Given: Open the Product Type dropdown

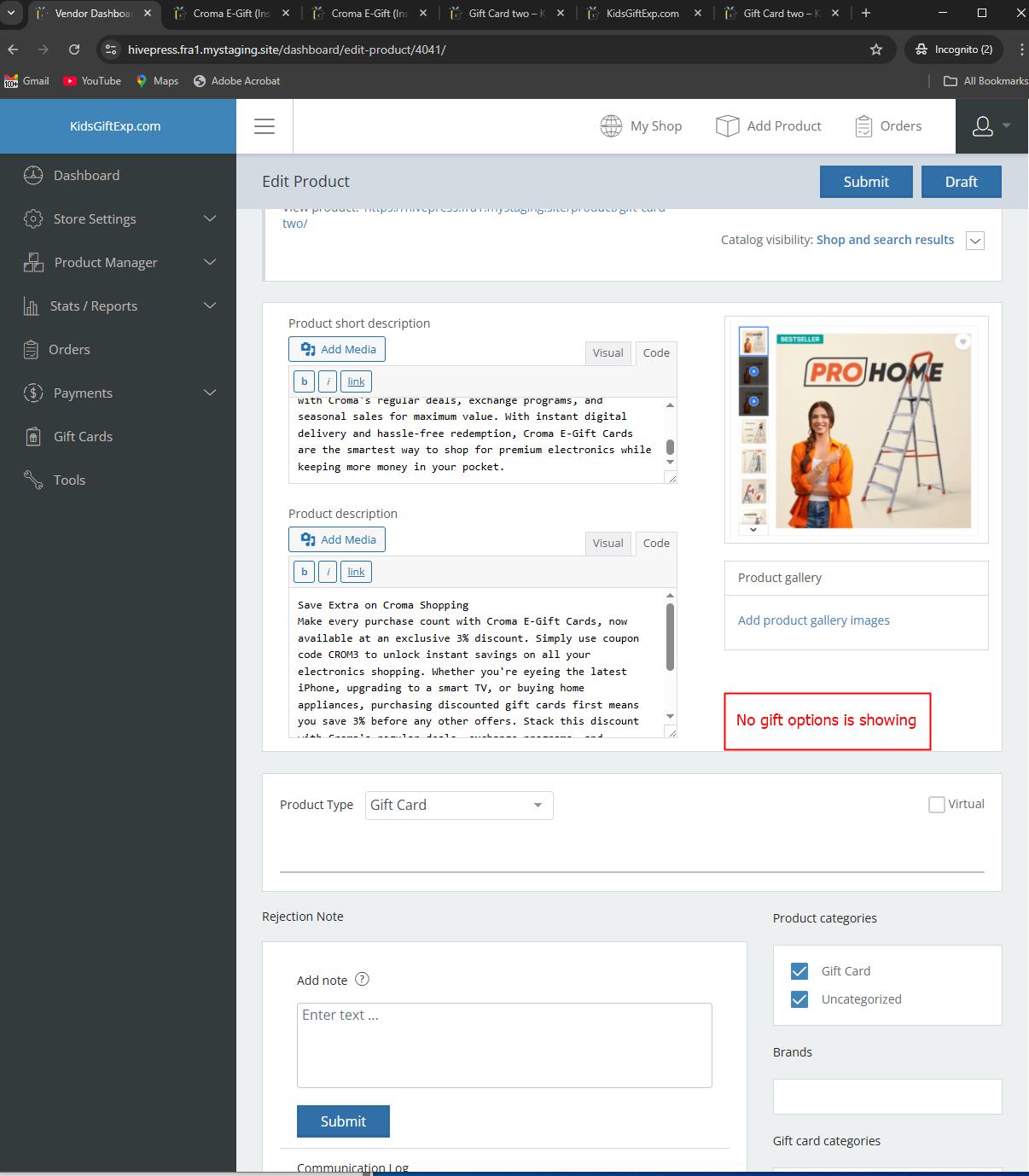Looking at the screenshot, I should (x=459, y=806).
